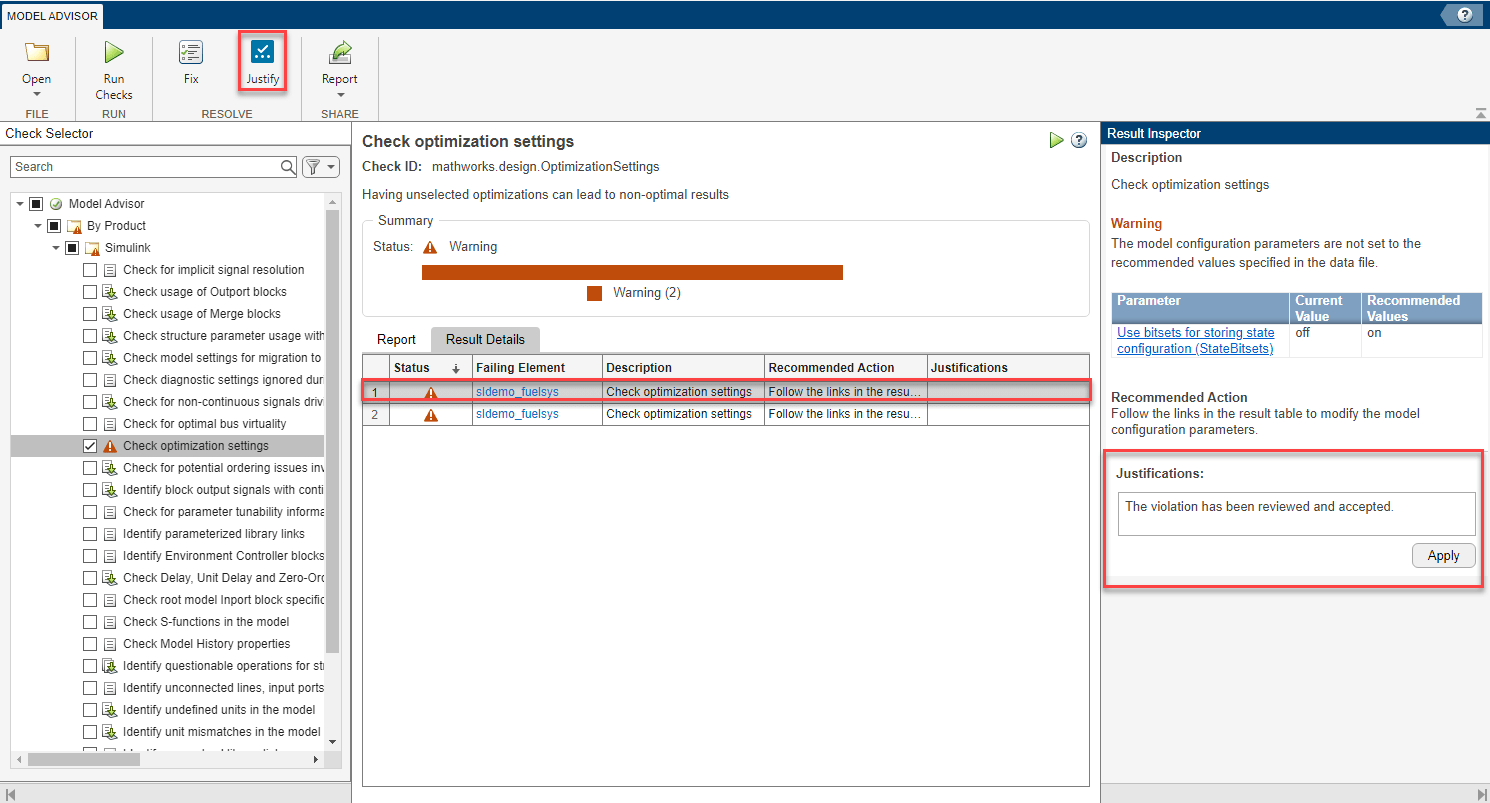Screen dimensions: 1490x803
Task: Enable the Check for implicit signal resolution checkbox
Action: 90,270
